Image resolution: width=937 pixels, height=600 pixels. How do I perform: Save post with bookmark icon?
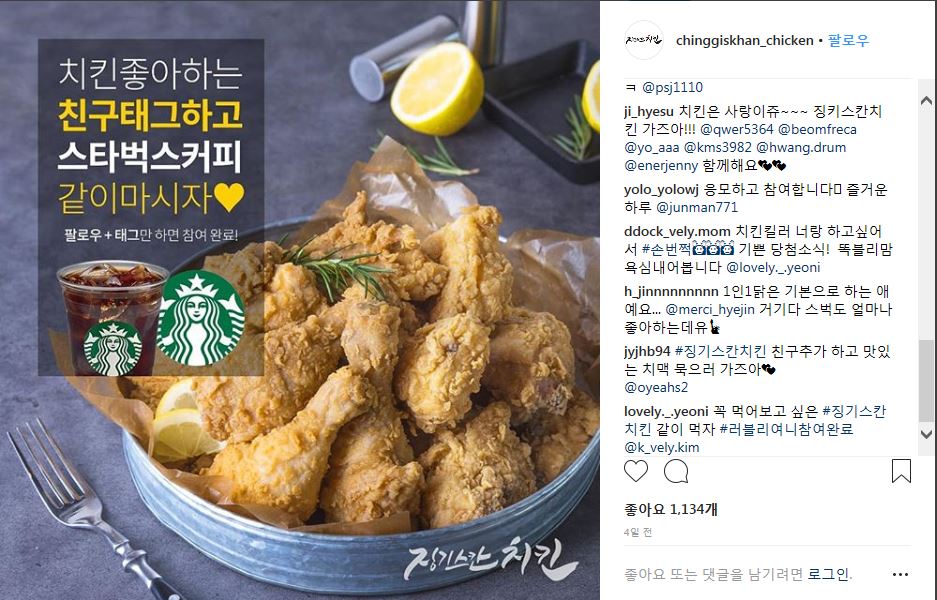coord(901,471)
